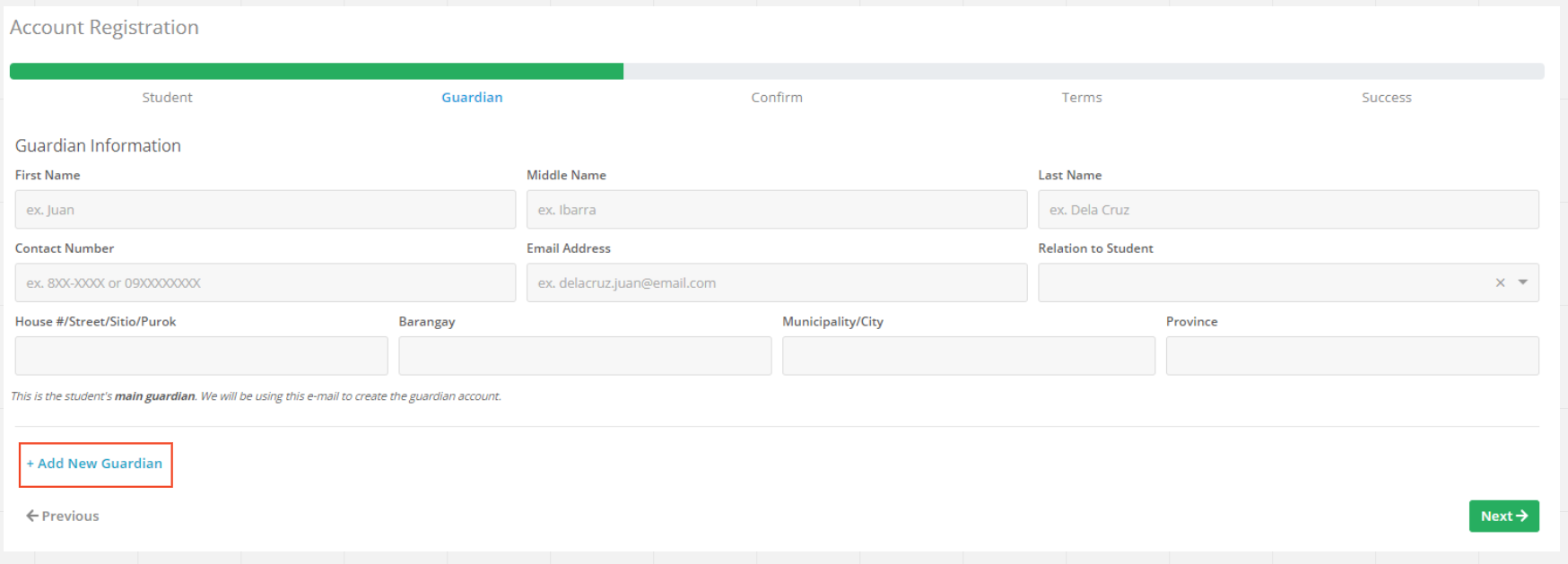Screen dimensions: 1568x564
Task: Select the Guardian step tab
Action: (472, 98)
